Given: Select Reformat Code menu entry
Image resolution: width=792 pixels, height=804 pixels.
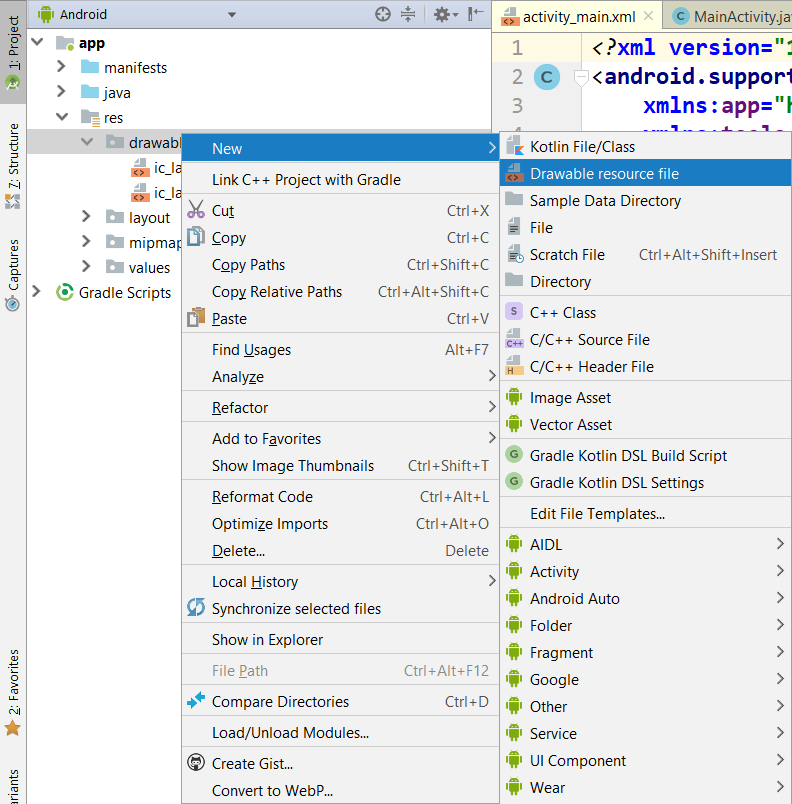Looking at the screenshot, I should (340, 496).
